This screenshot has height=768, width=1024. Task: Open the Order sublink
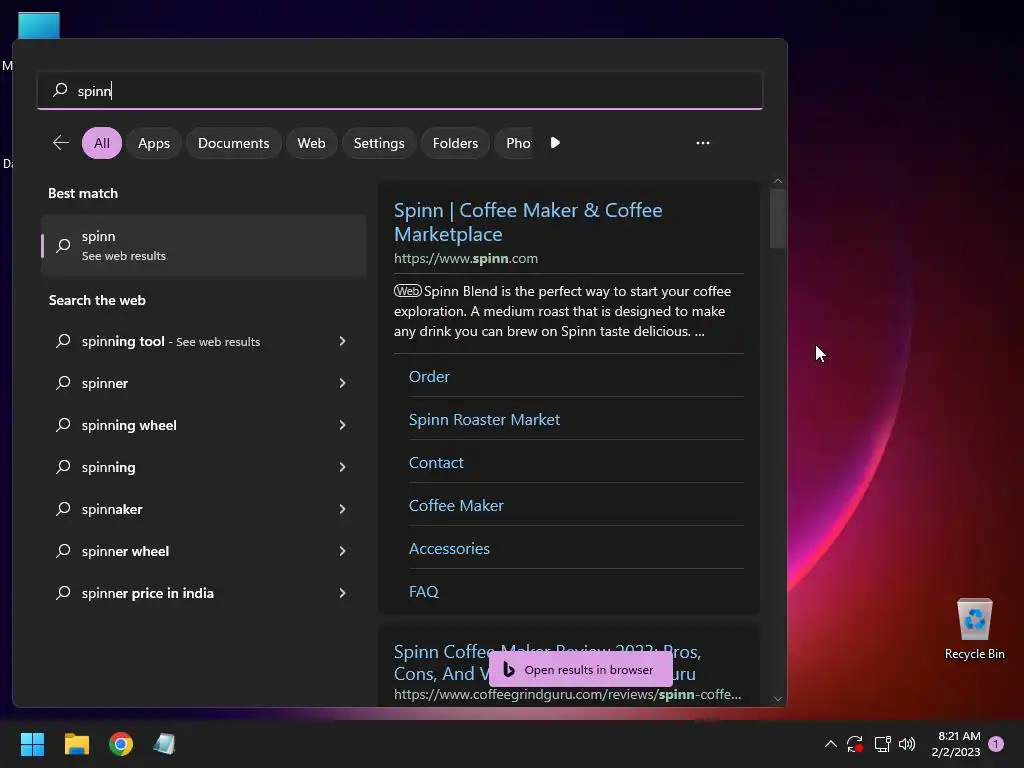coord(429,376)
